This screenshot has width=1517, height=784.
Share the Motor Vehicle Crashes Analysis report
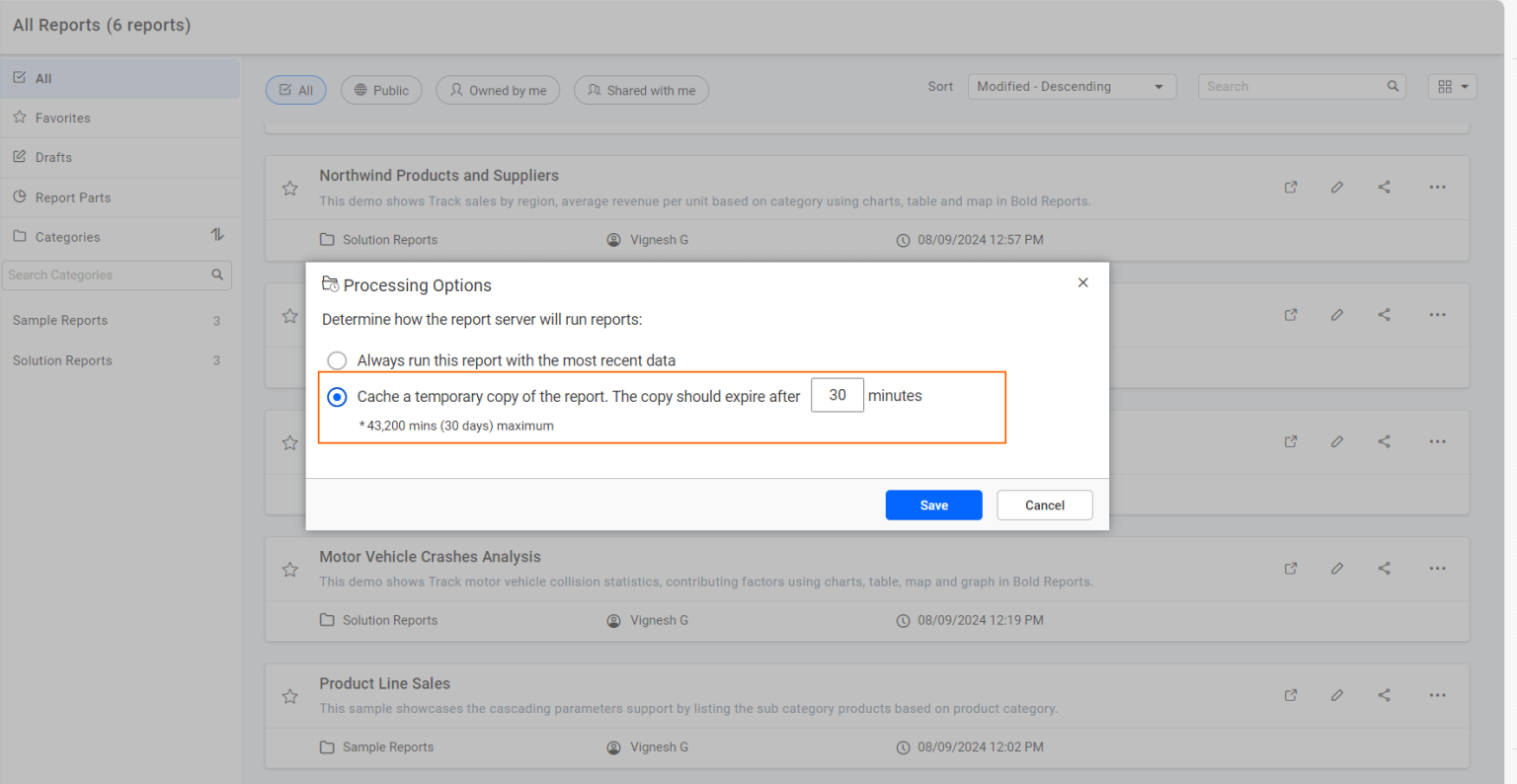(1384, 568)
